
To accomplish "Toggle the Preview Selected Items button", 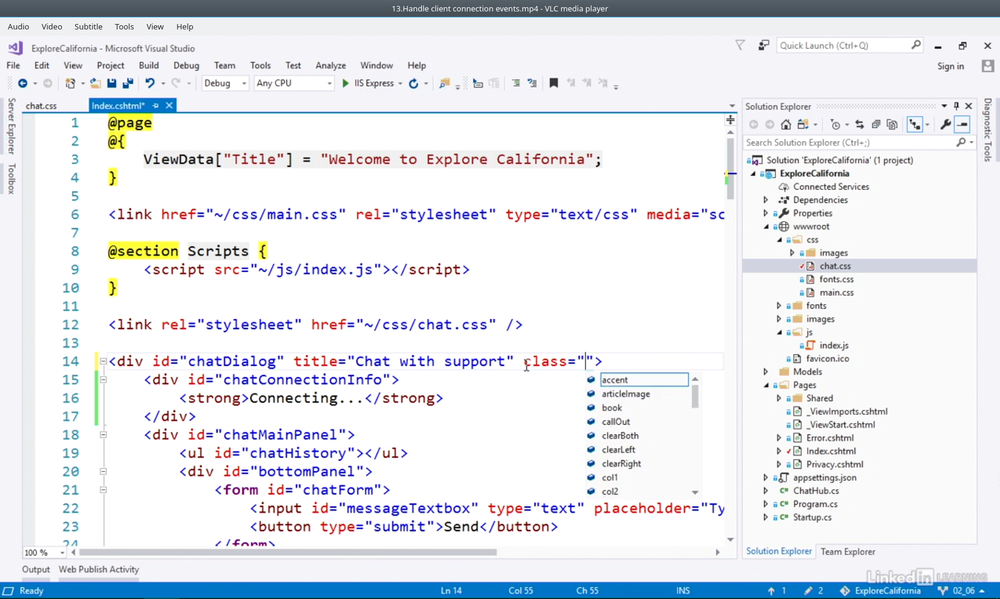I will [x=962, y=124].
